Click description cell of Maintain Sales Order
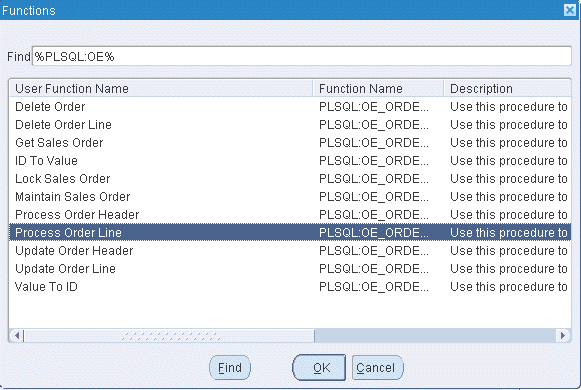Viewport: 581px width, 390px height. click(x=509, y=197)
